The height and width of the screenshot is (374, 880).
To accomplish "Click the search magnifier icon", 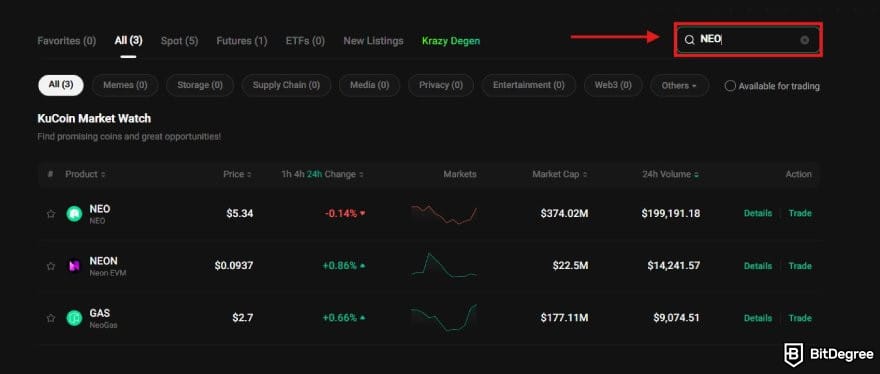I will tap(689, 40).
